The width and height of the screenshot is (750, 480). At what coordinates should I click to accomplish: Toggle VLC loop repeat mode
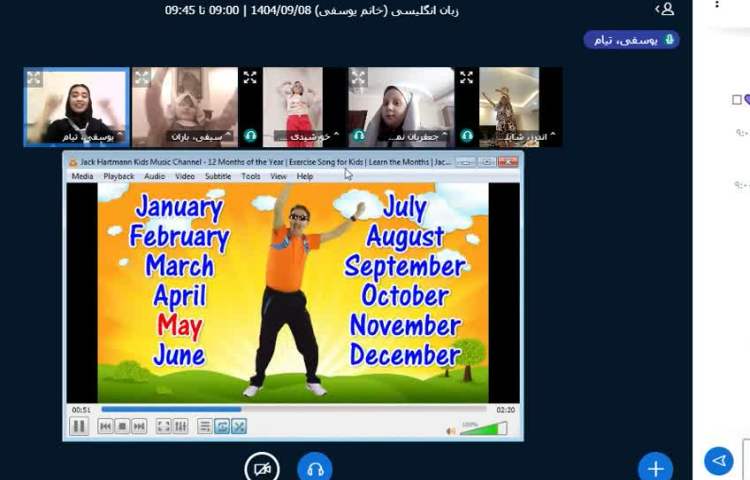coord(222,427)
